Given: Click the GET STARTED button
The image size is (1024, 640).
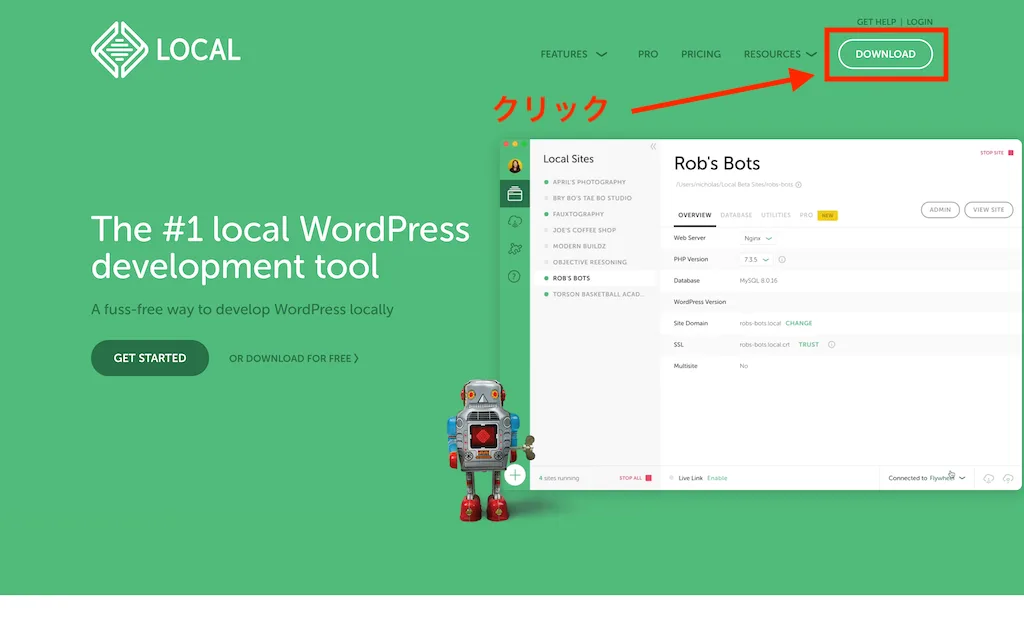Looking at the screenshot, I should pos(150,358).
